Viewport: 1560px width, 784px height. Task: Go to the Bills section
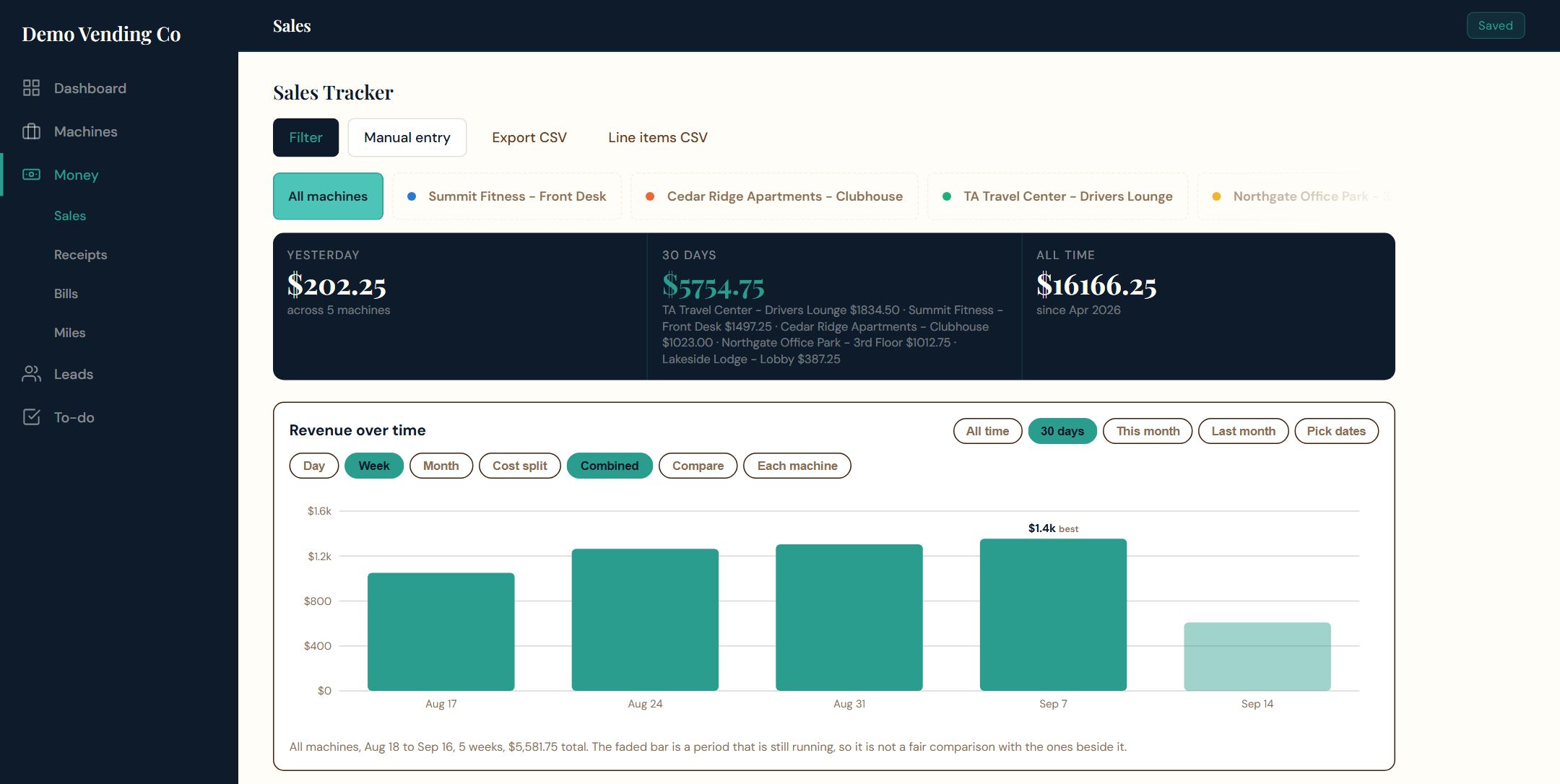coord(66,294)
